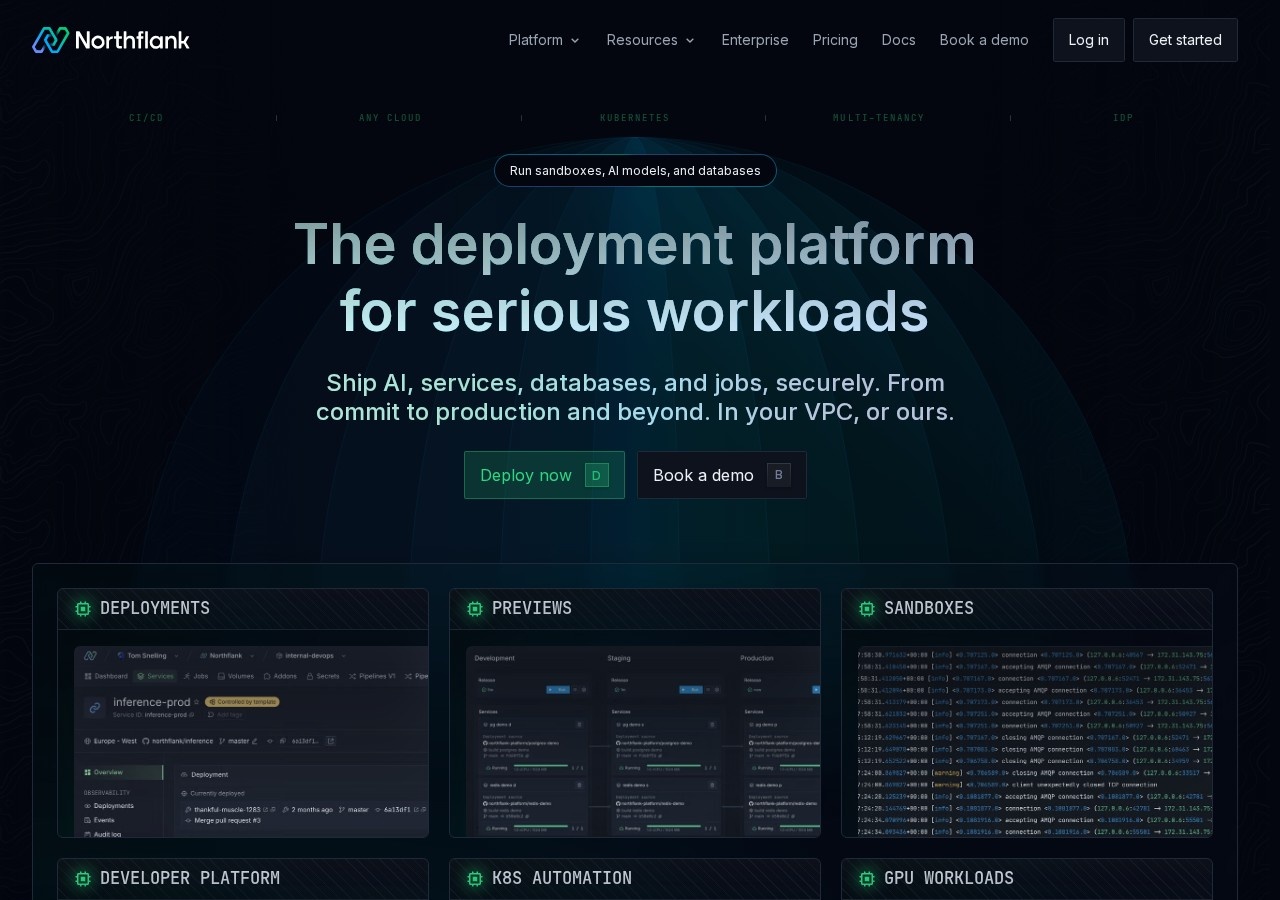The height and width of the screenshot is (900, 1280).
Task: Click the chip icon beside DEPLOYMENTS
Action: (83, 608)
